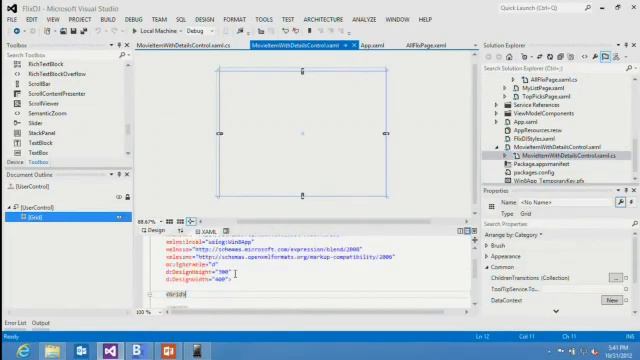Collapse the UserControl node in Document Outline
Screen dimensions: 640x360
click(9, 207)
